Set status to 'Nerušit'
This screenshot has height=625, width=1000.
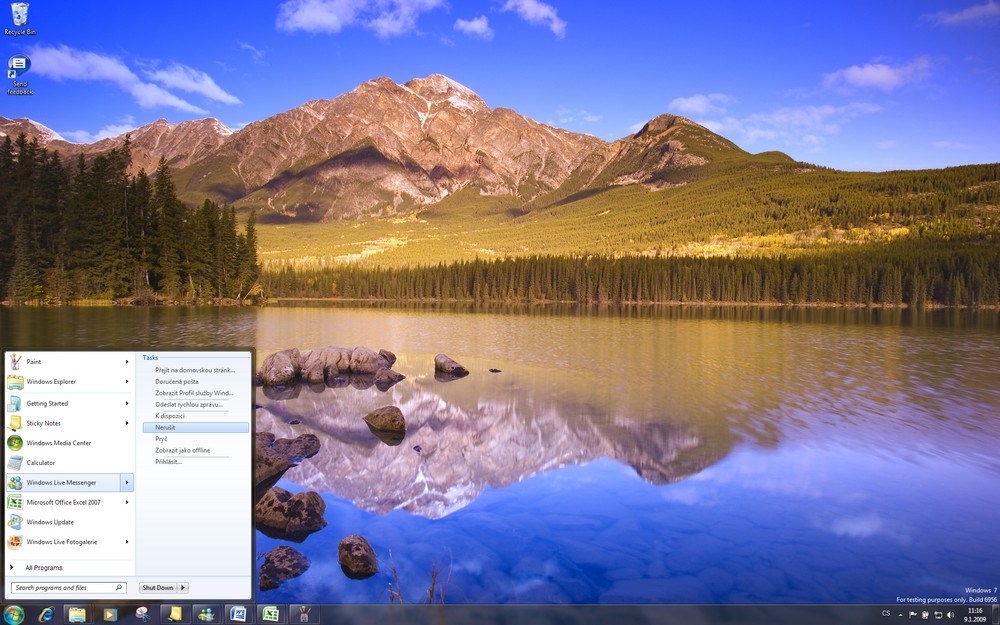(196, 427)
